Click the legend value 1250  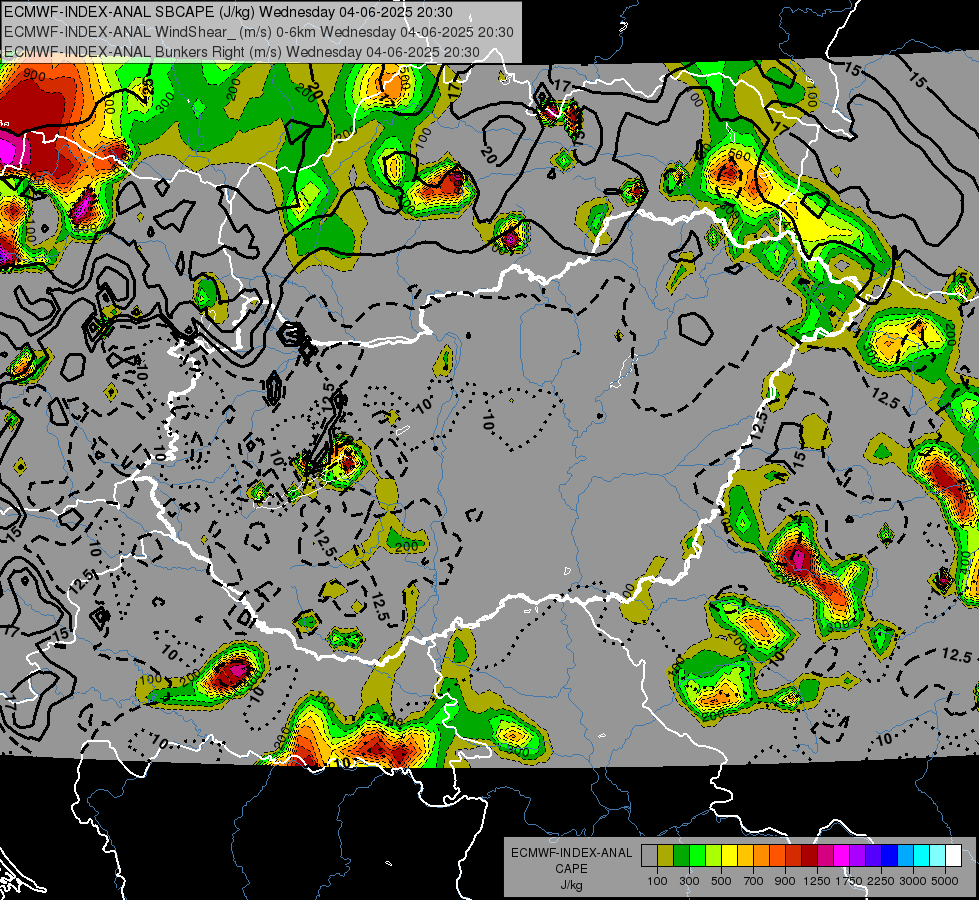pos(817,881)
